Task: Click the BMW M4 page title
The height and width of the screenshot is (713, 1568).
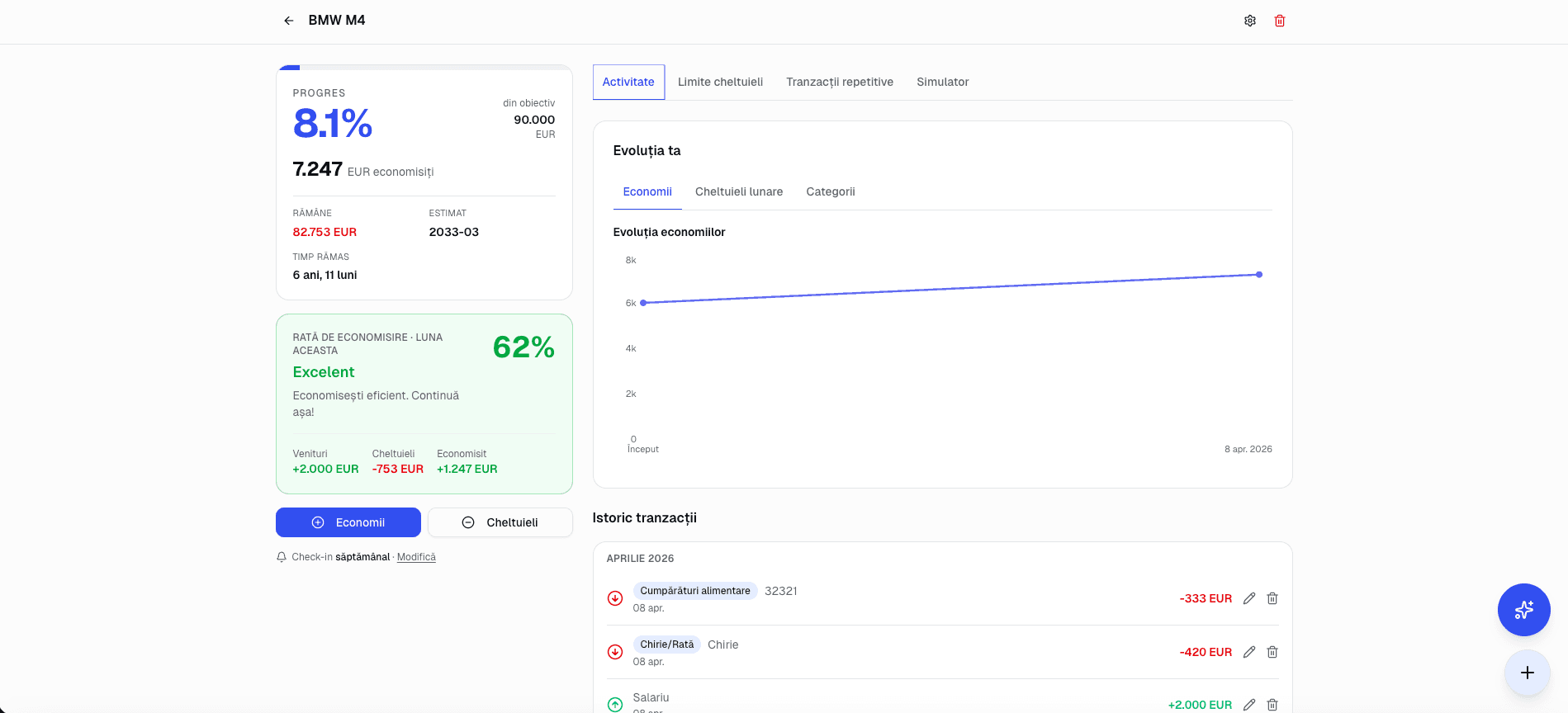Action: tap(337, 20)
